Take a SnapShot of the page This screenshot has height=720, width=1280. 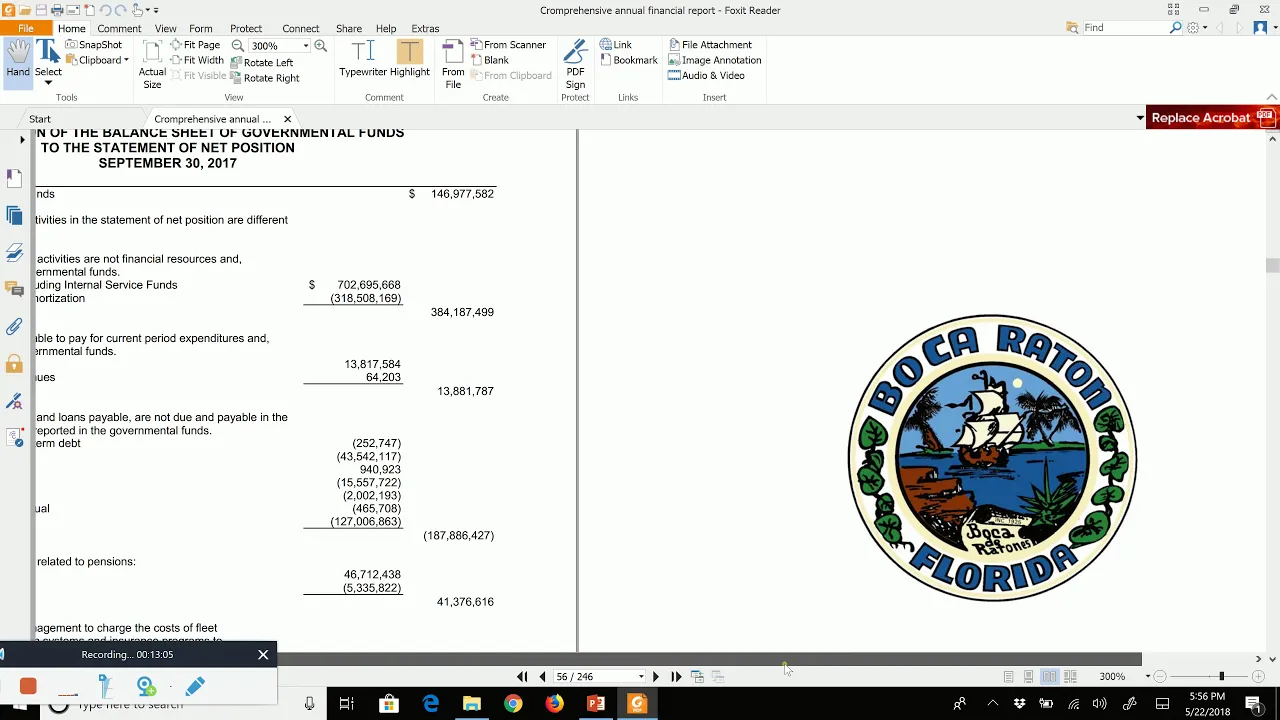(93, 45)
